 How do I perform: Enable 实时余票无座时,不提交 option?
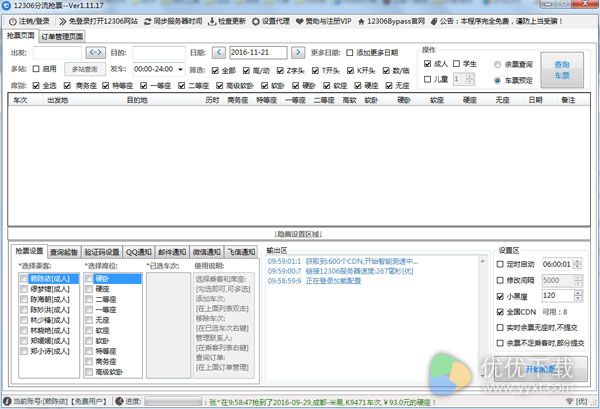point(500,328)
